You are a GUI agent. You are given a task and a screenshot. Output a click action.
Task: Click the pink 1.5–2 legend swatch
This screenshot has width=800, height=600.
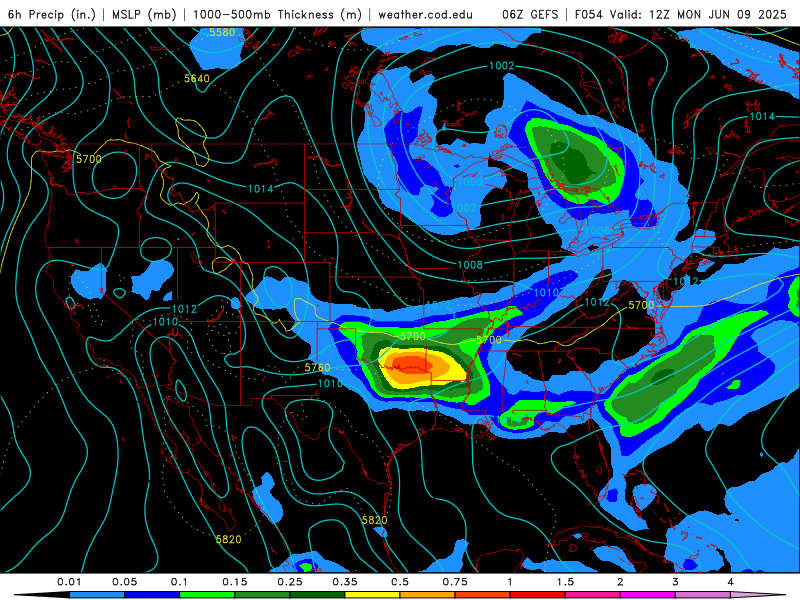[593, 595]
